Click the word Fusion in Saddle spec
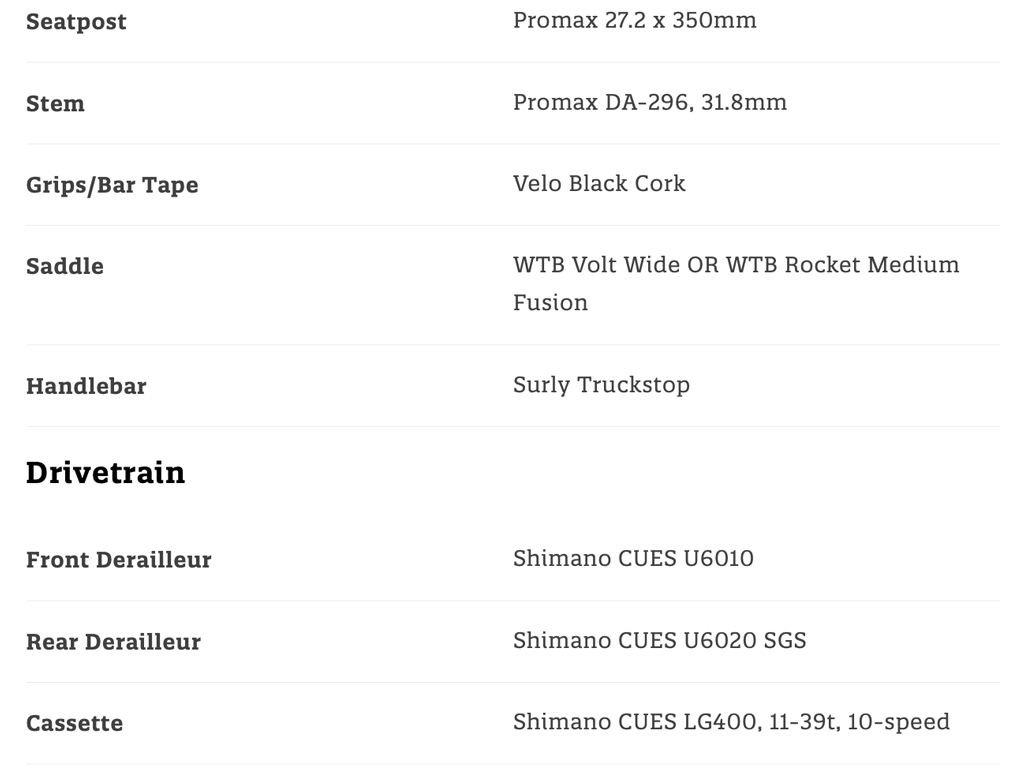 tap(550, 303)
